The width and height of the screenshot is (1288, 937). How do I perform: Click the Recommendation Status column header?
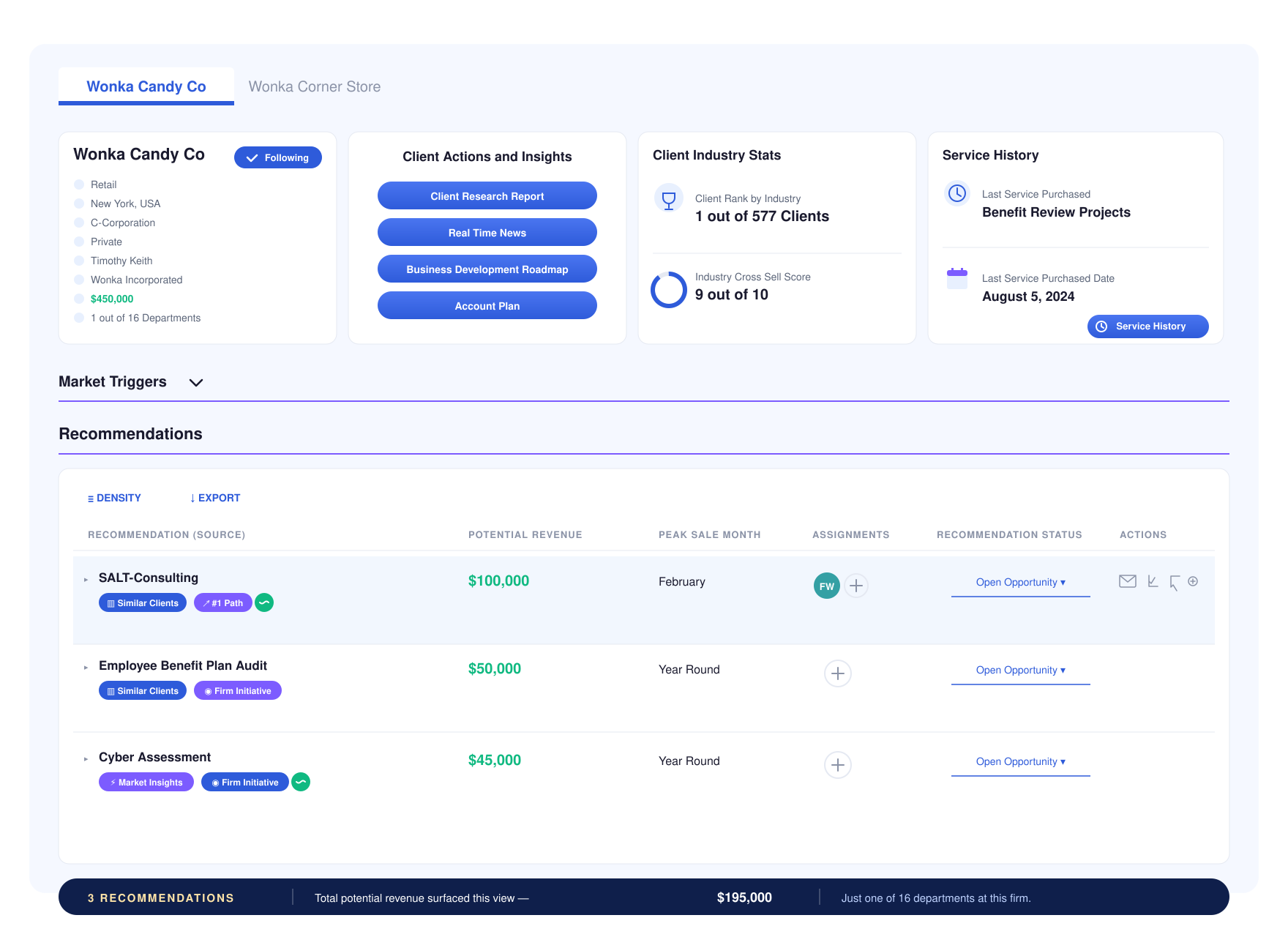pyautogui.click(x=1009, y=534)
